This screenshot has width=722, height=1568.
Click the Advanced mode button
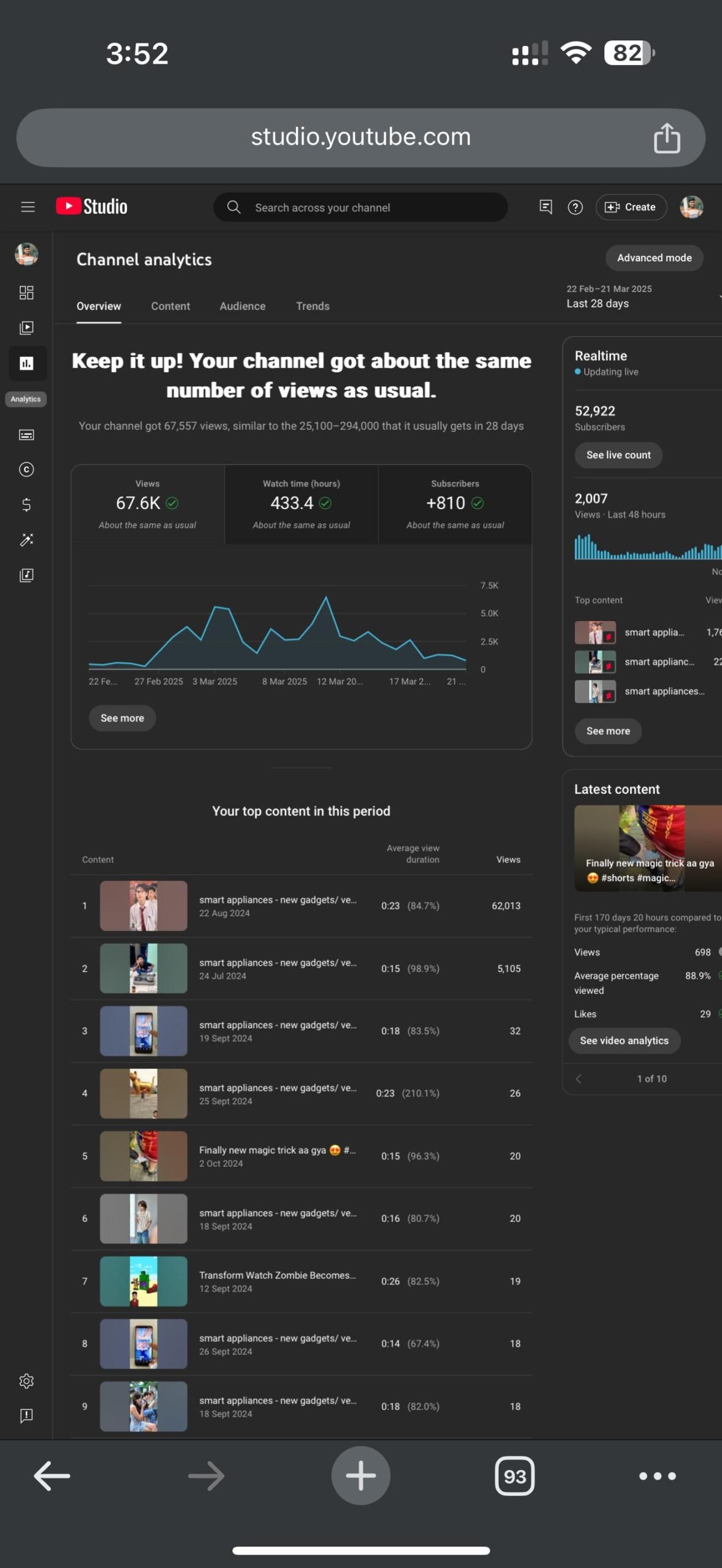click(654, 258)
